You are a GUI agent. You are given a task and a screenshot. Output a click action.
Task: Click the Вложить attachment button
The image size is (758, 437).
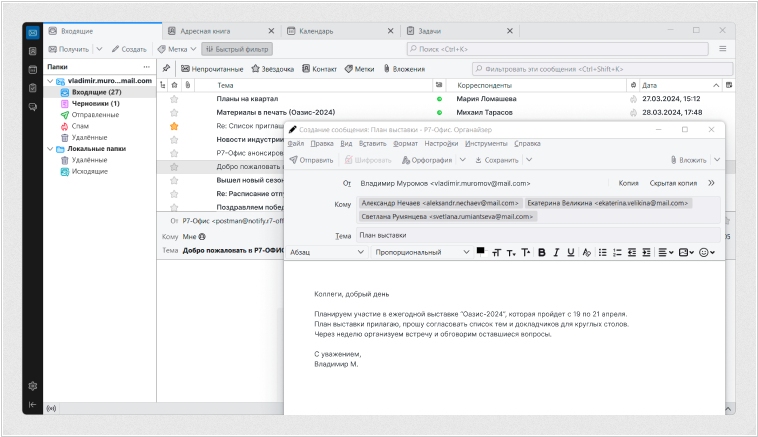point(687,160)
